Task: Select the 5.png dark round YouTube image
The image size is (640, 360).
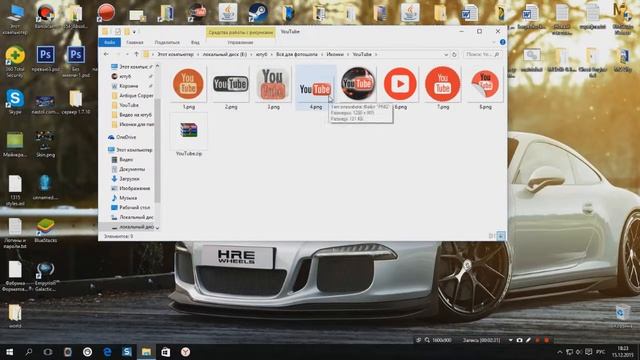Action: pyautogui.click(x=358, y=84)
